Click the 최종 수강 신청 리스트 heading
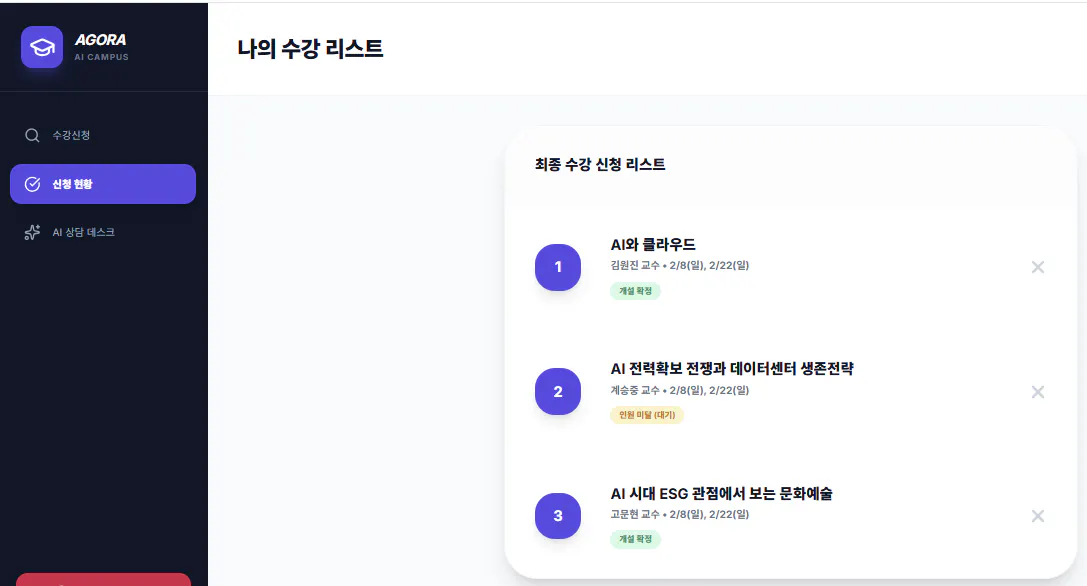The image size is (1087, 586). pyautogui.click(x=600, y=164)
